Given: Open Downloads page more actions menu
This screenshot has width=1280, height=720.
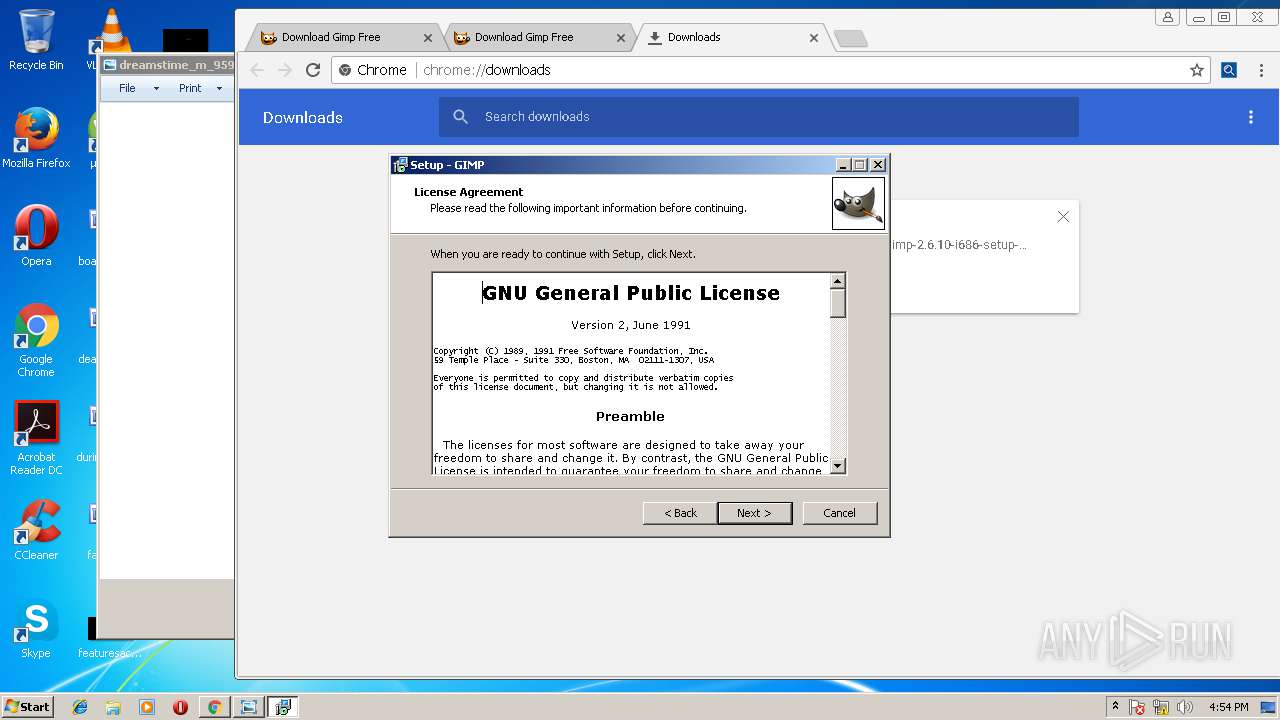Looking at the screenshot, I should [x=1250, y=117].
